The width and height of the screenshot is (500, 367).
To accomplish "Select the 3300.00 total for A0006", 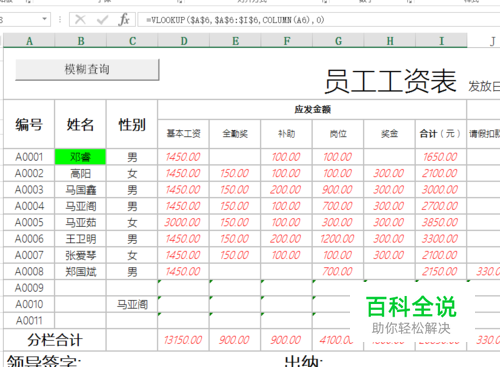I will point(441,239).
